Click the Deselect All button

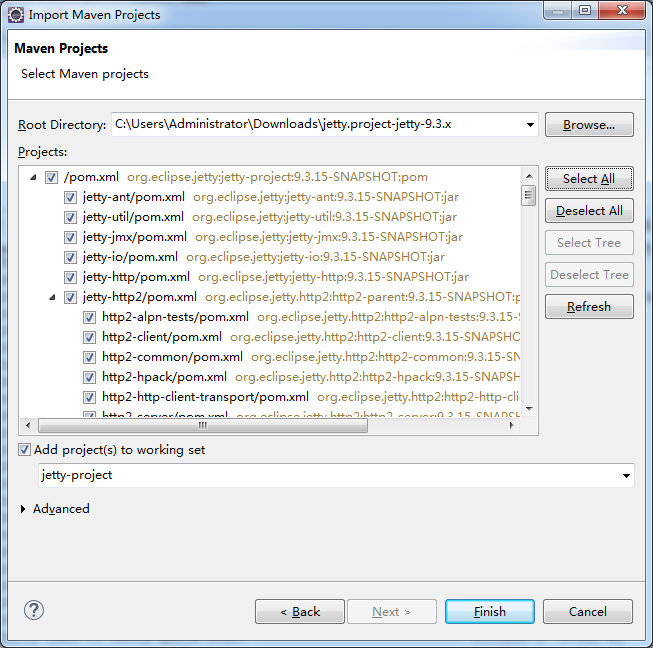[x=589, y=211]
